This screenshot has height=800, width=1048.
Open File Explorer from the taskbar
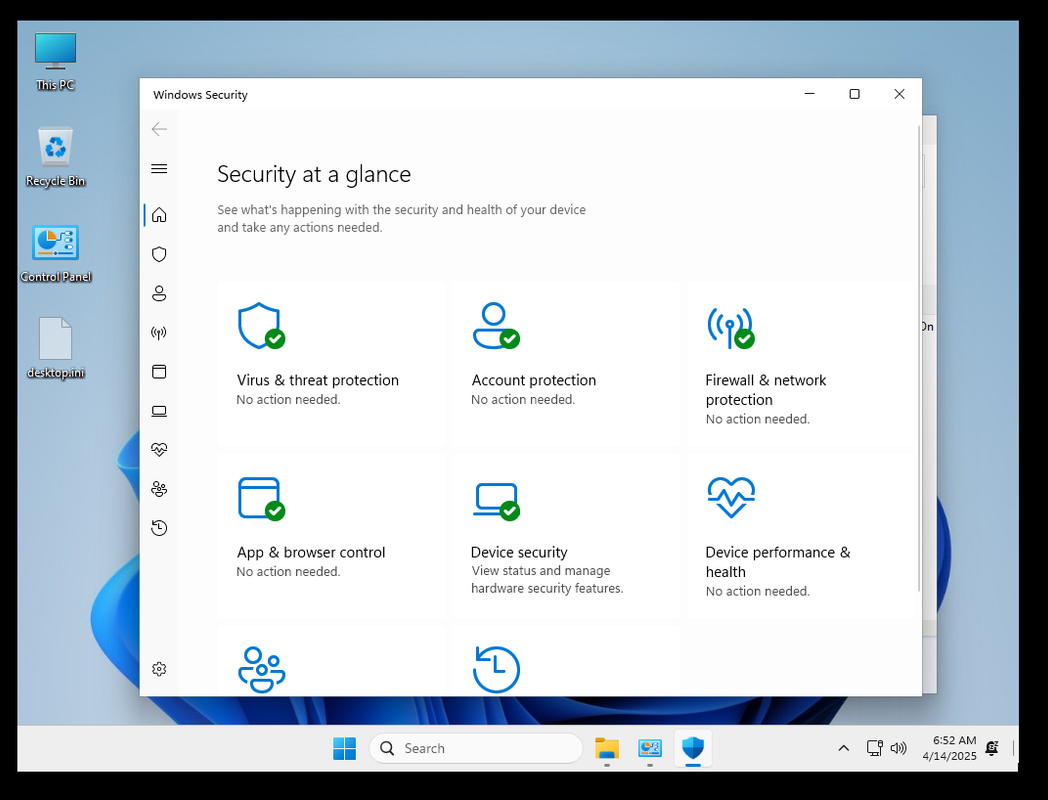[x=607, y=748]
